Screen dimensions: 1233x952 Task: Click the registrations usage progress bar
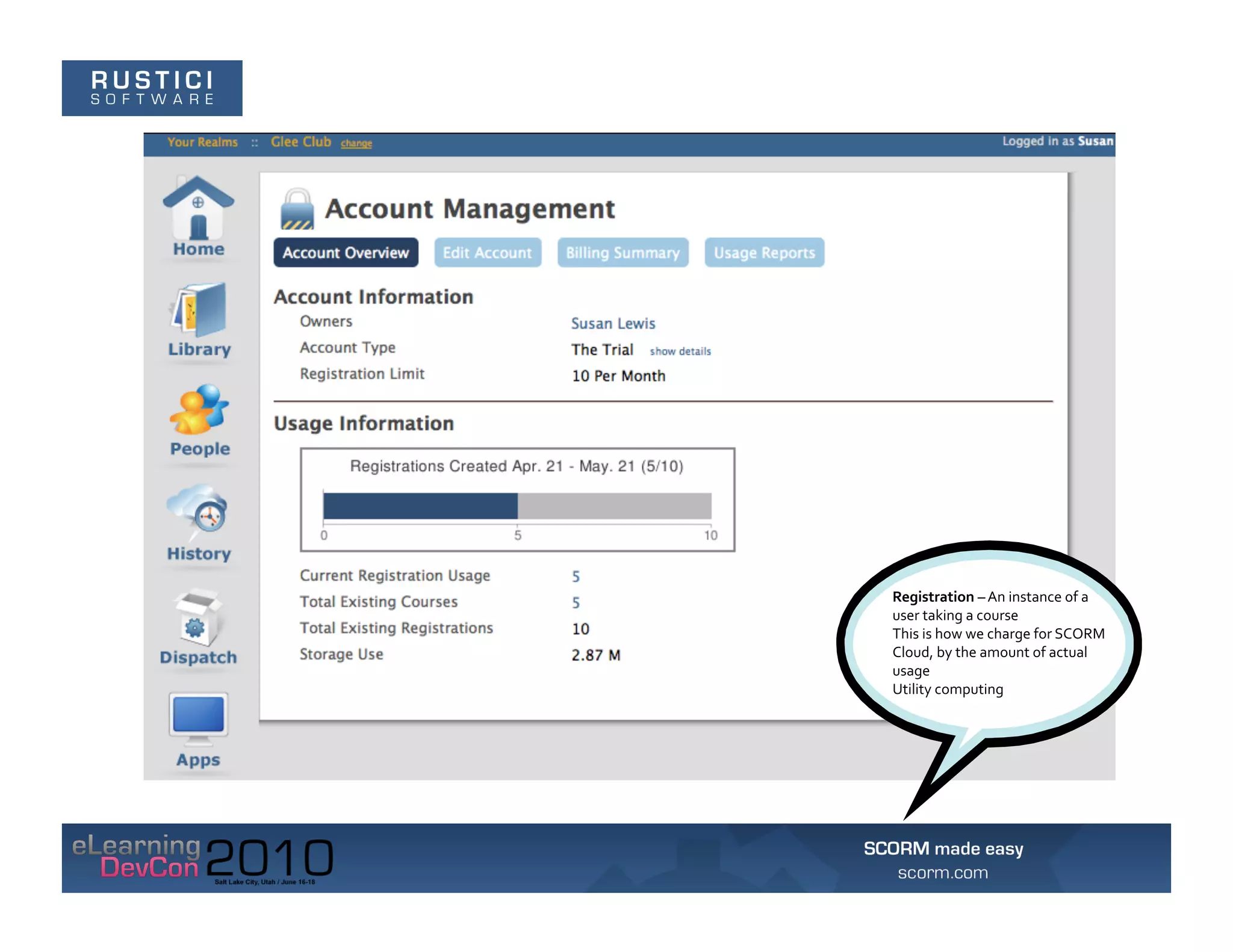point(517,506)
